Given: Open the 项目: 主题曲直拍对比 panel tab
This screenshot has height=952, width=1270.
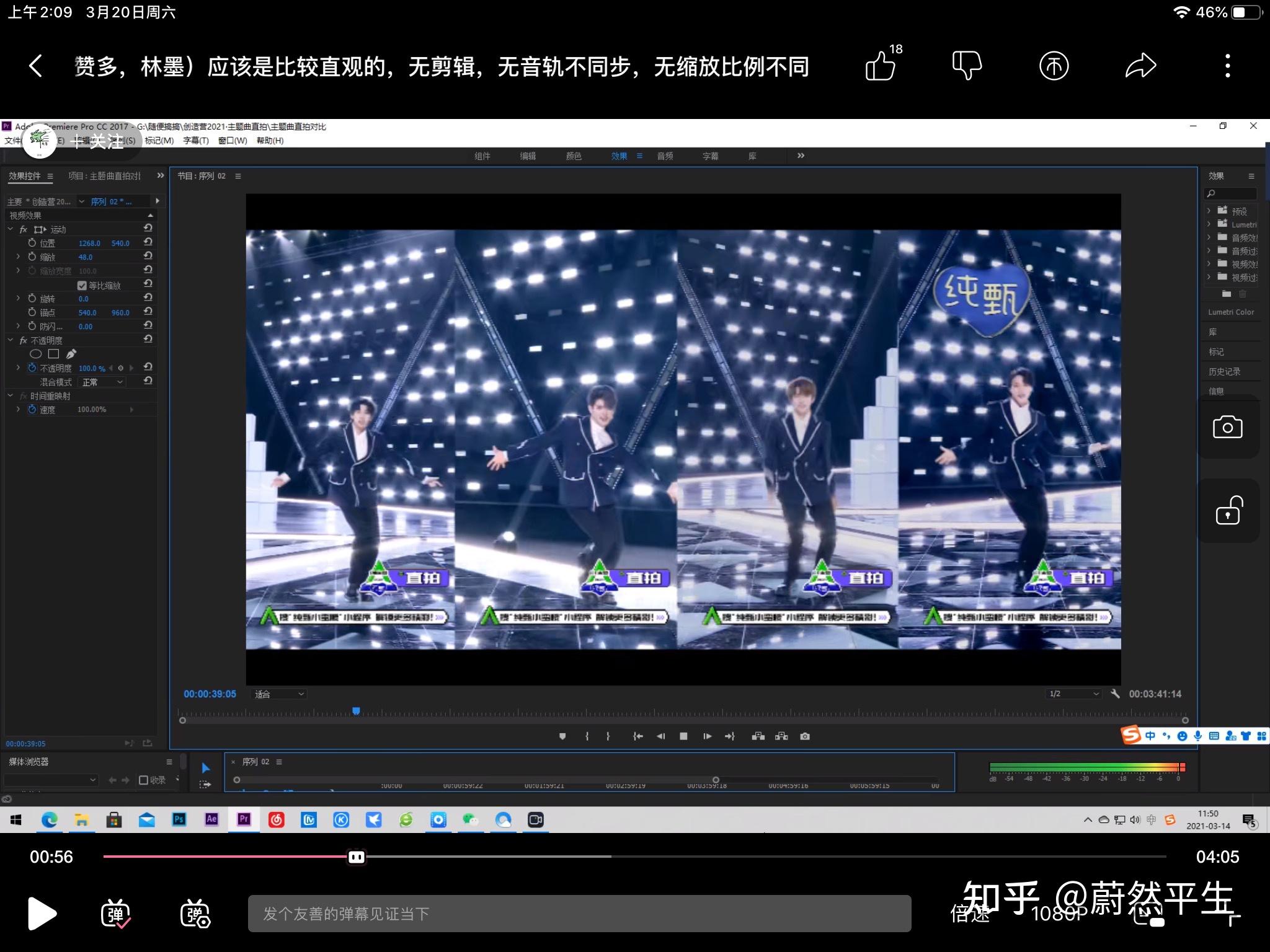Looking at the screenshot, I should [x=104, y=176].
